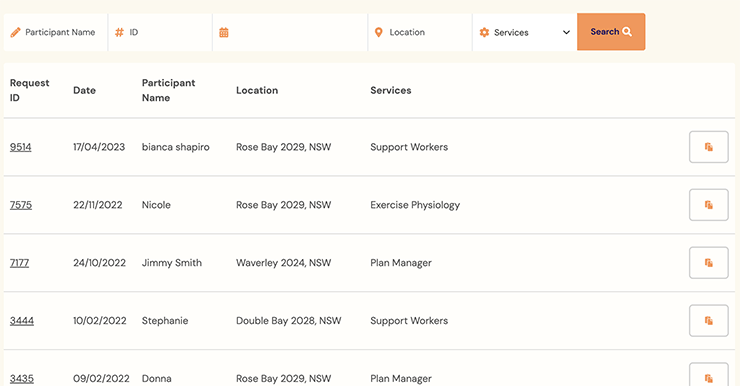Open the Services dropdown chevron
Image resolution: width=740 pixels, height=386 pixels.
566,33
